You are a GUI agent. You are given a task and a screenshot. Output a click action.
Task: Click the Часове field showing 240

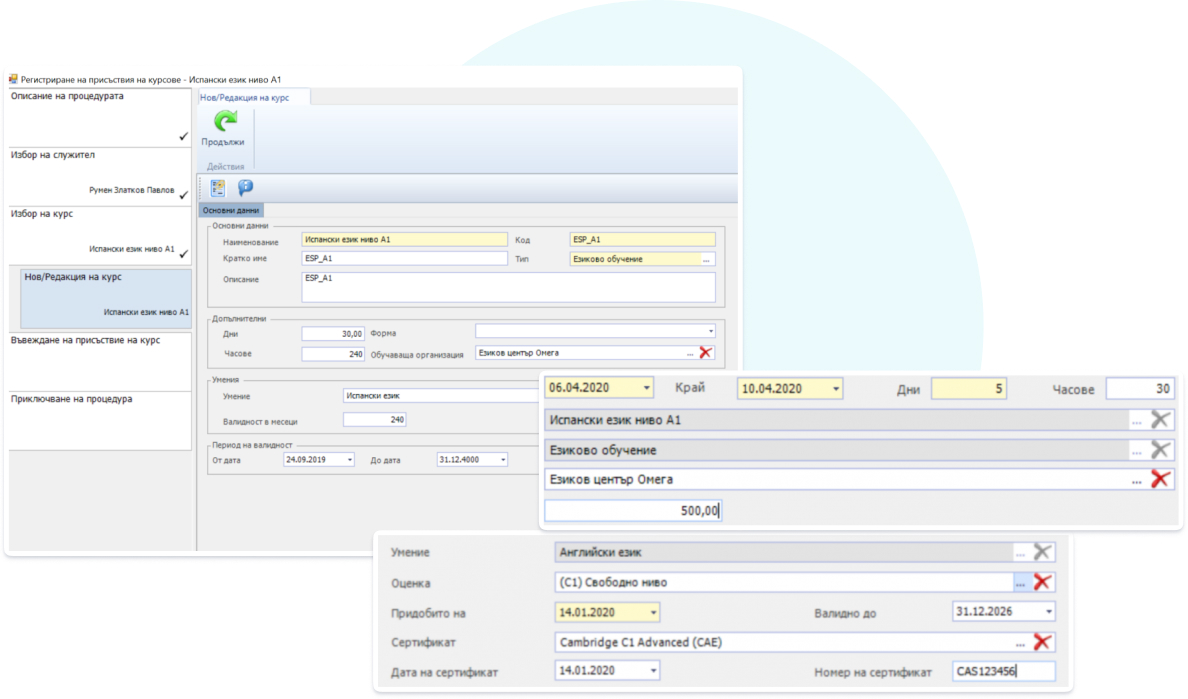click(x=333, y=354)
